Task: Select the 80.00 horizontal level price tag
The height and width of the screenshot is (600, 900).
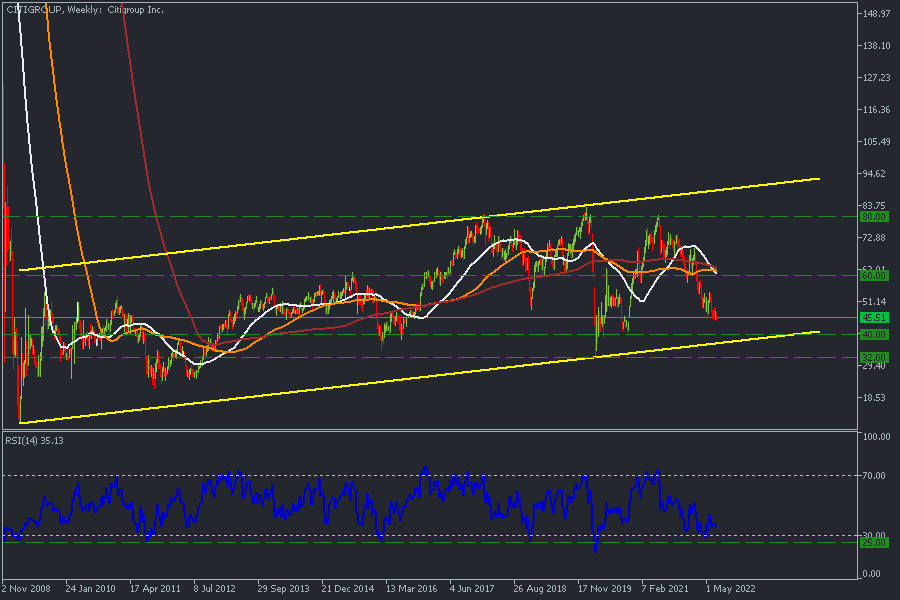Action: (x=875, y=216)
